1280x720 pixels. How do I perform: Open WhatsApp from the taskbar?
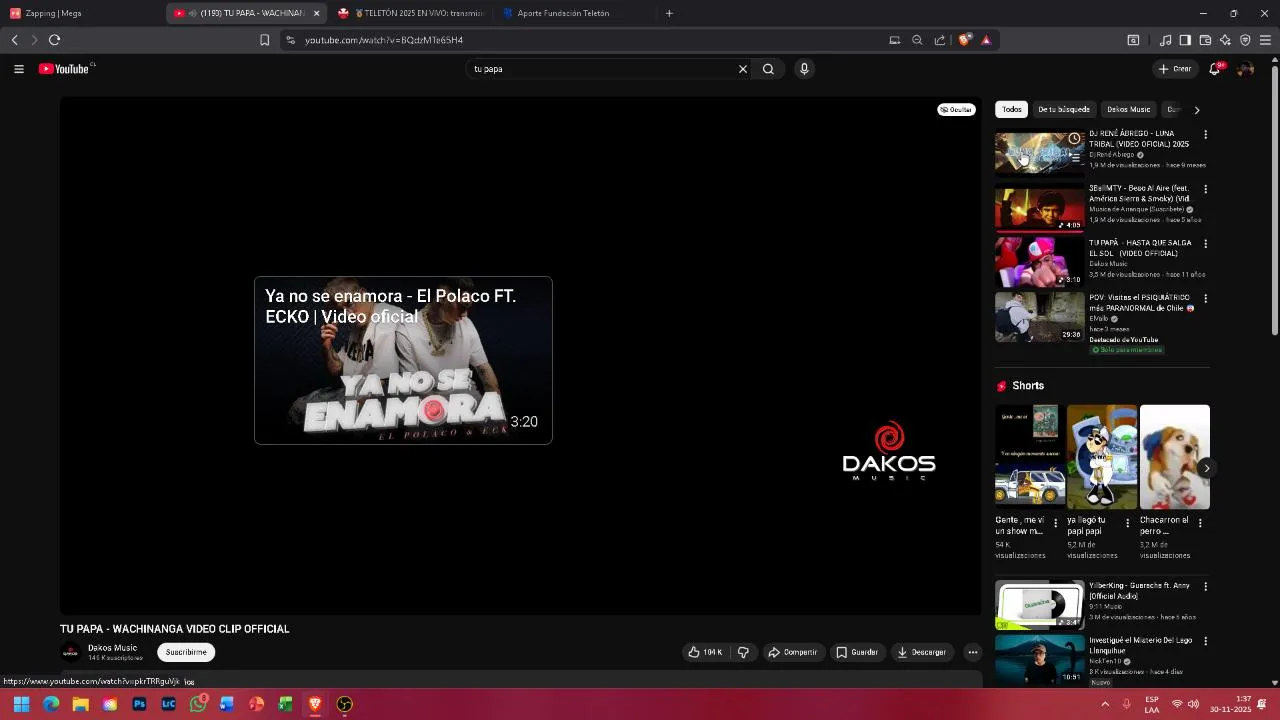click(x=198, y=704)
